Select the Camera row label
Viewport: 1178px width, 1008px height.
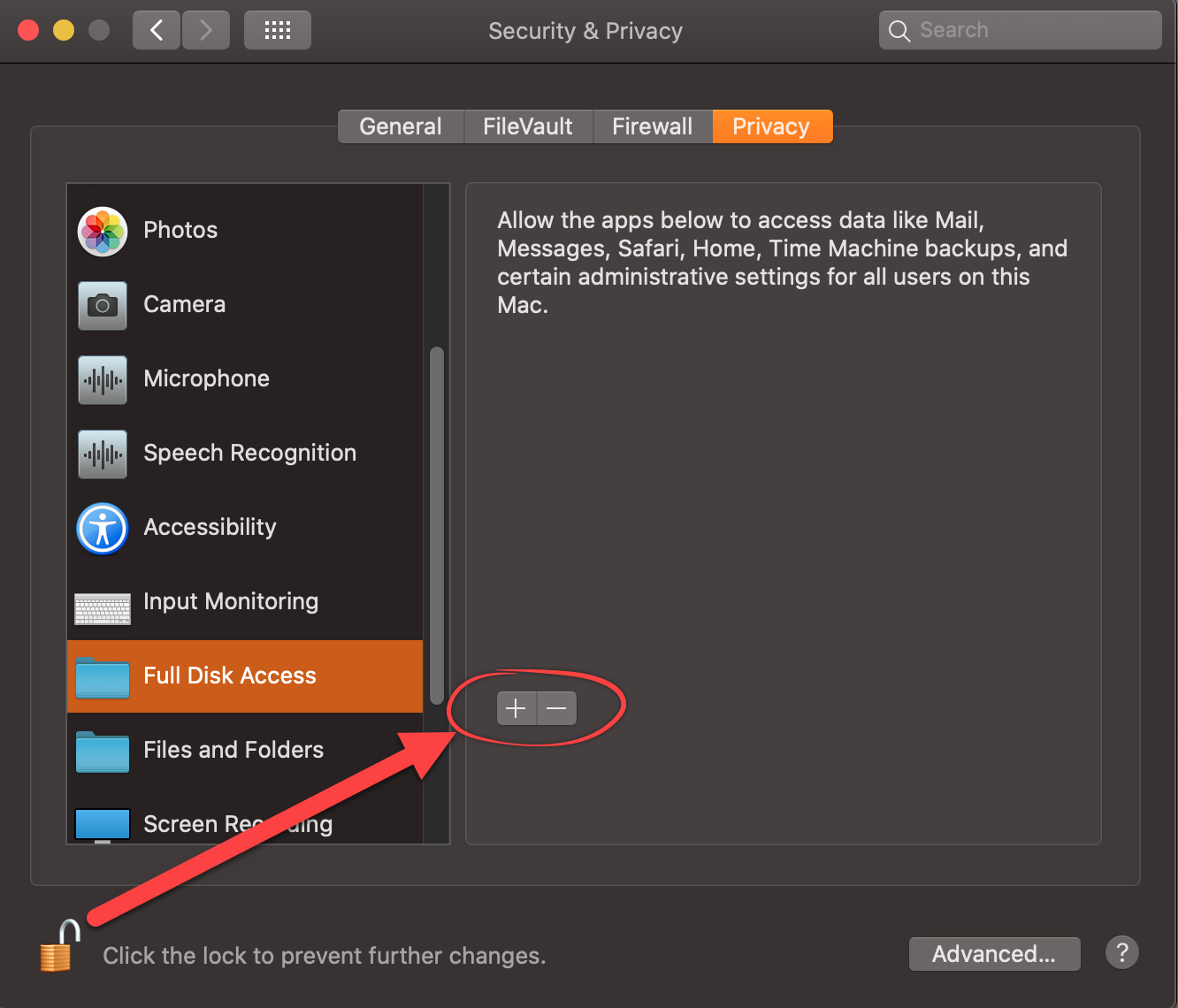click(185, 304)
